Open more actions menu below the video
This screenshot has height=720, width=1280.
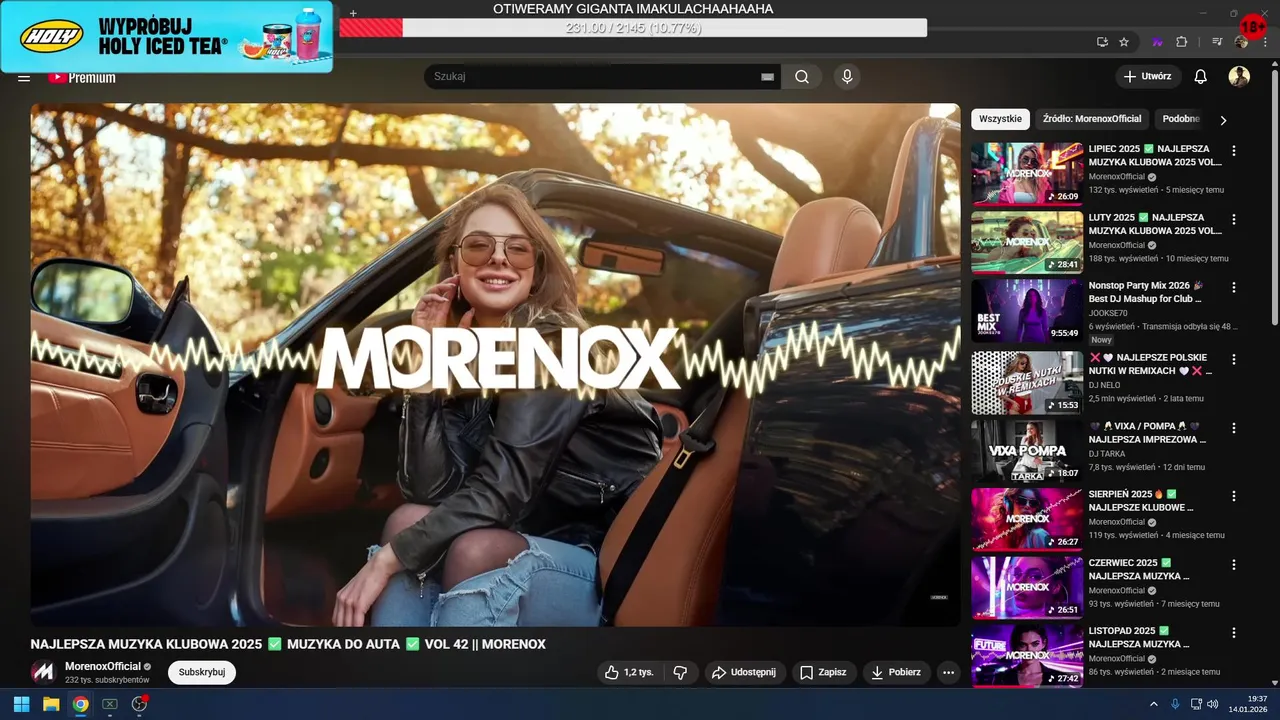point(949,672)
